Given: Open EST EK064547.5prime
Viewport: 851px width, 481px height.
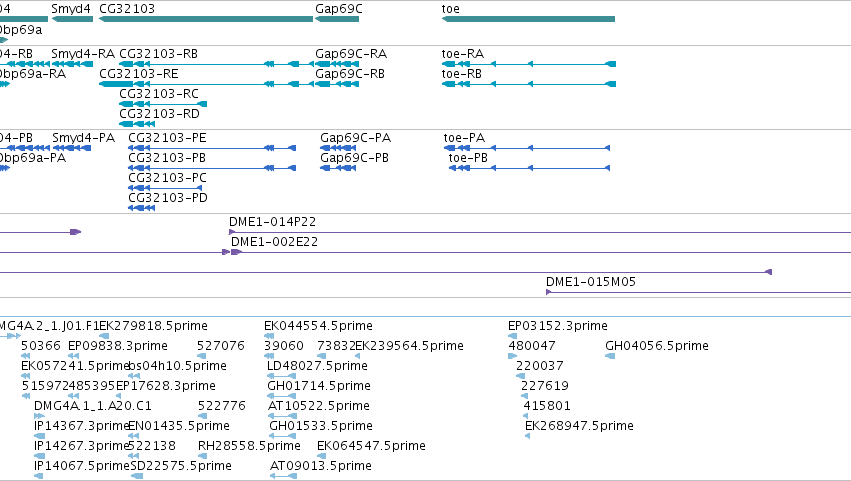Looking at the screenshot, I should pos(371,446).
